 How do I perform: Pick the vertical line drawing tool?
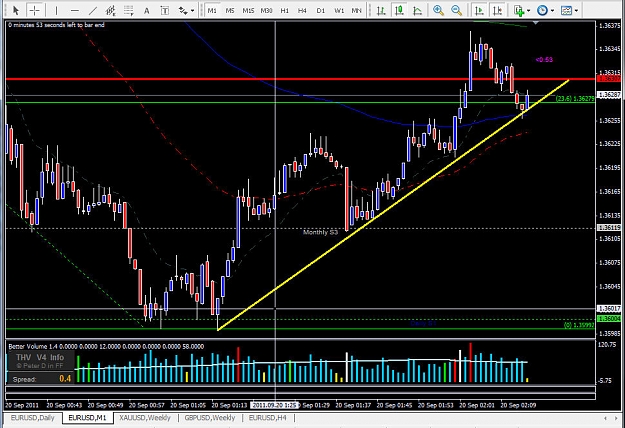[x=56, y=10]
